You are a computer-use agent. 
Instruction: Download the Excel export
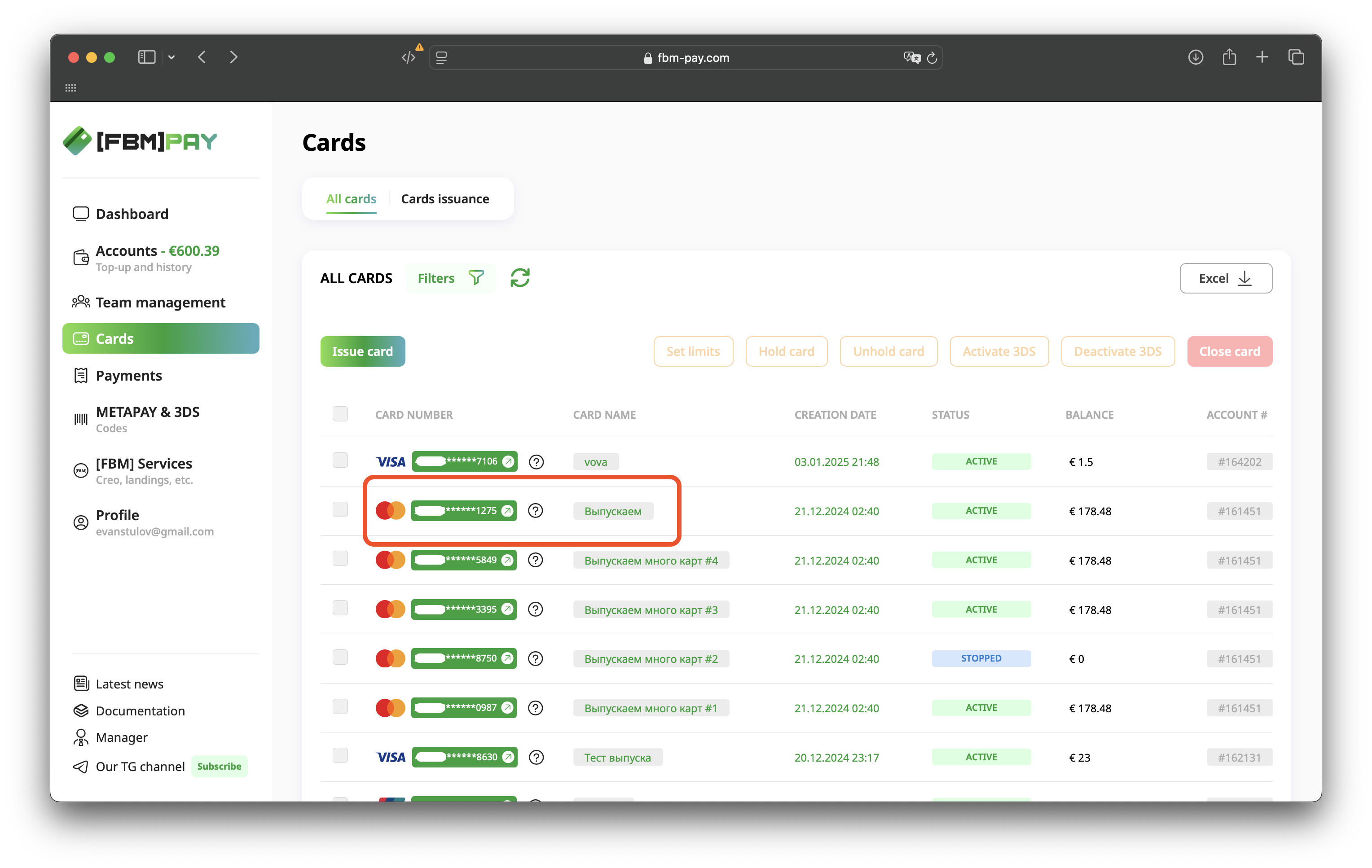[1226, 279]
